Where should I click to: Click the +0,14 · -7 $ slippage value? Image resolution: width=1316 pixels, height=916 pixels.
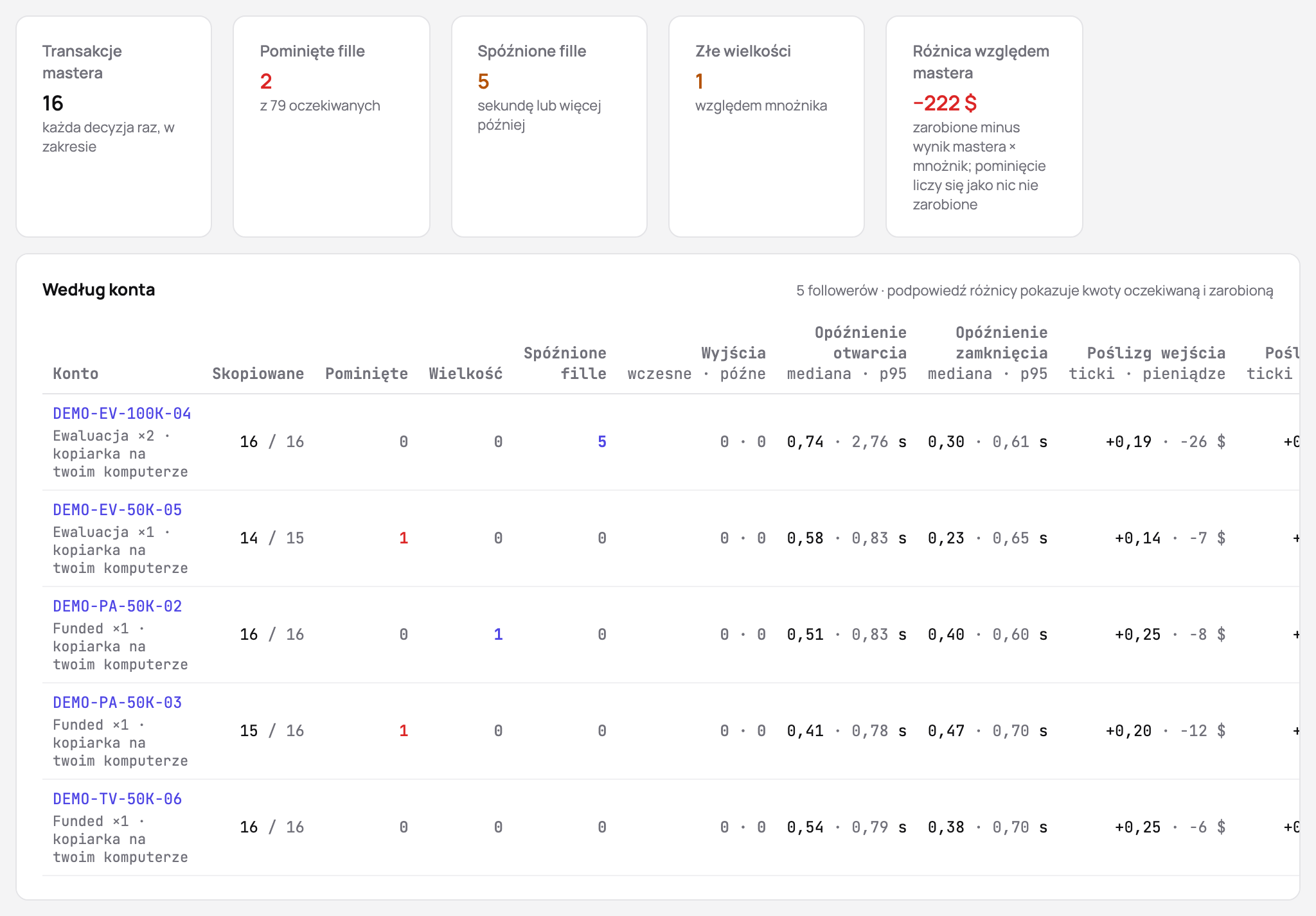click(x=1170, y=538)
